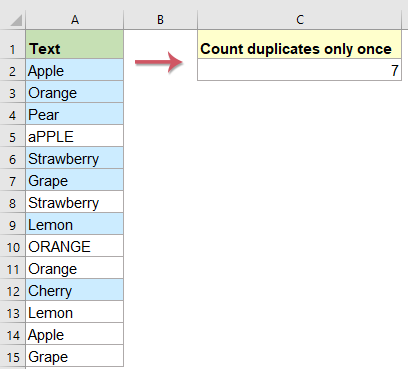Select row 15 header
This screenshot has width=408, height=369.
(12, 356)
